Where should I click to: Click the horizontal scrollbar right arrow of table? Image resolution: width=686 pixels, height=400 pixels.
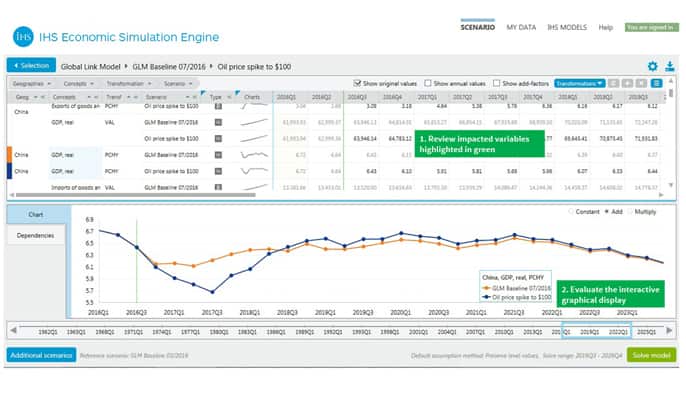[661, 195]
